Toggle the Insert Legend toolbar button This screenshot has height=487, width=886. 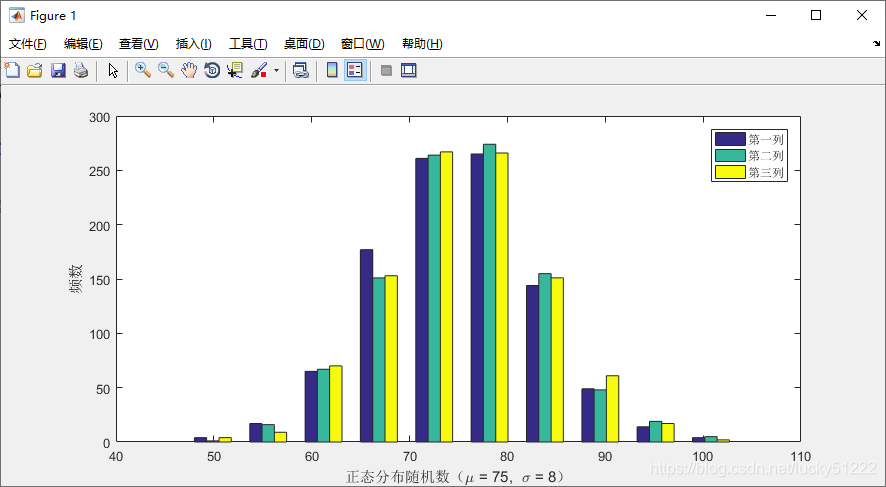(x=355, y=70)
